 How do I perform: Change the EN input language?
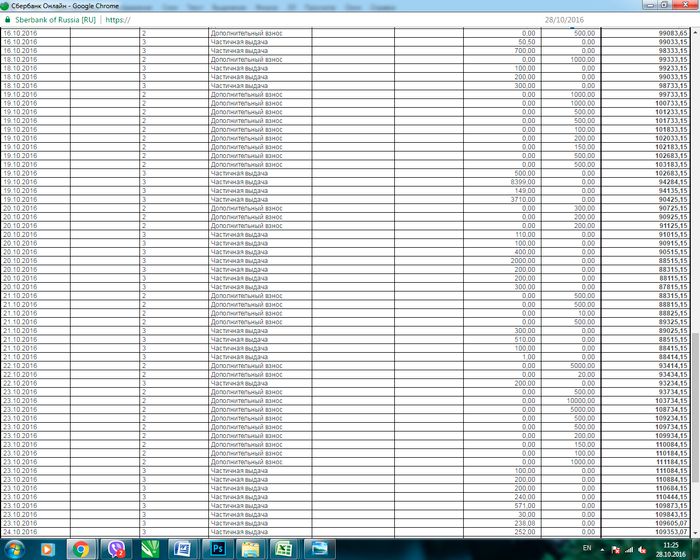587,548
